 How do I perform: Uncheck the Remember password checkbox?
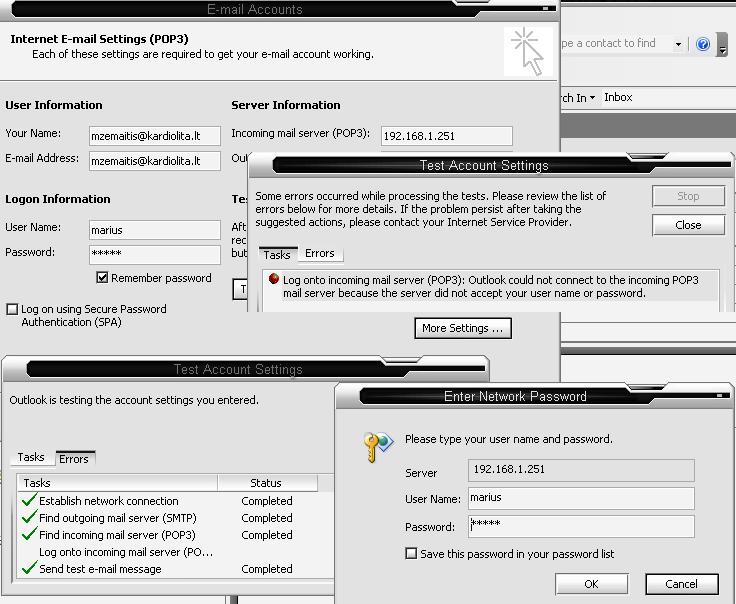tap(102, 278)
